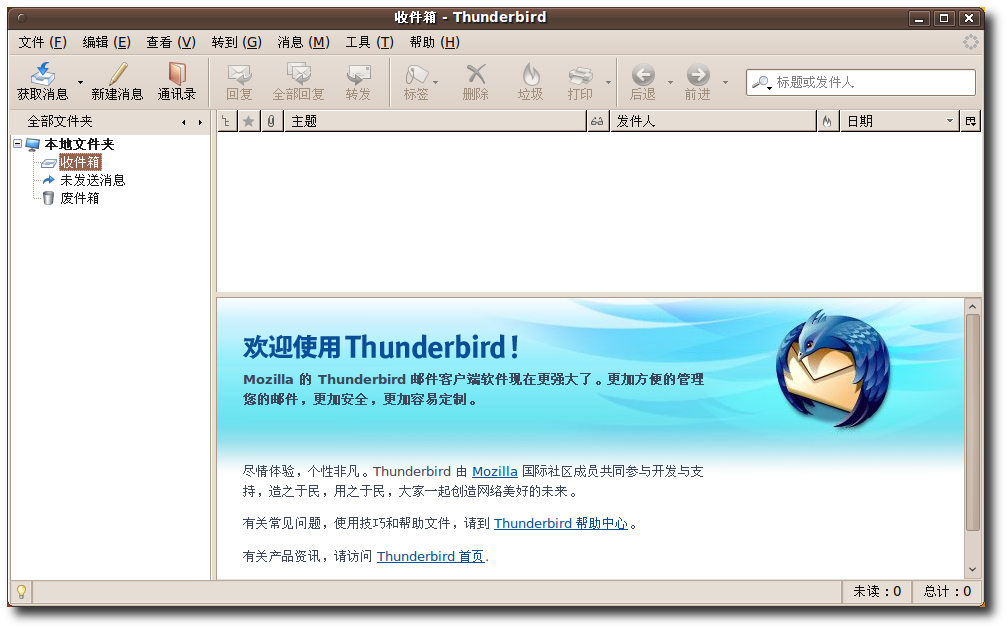Select the 收件箱 inbox folder
Screen dimensions: 1008x630
[x=80, y=162]
